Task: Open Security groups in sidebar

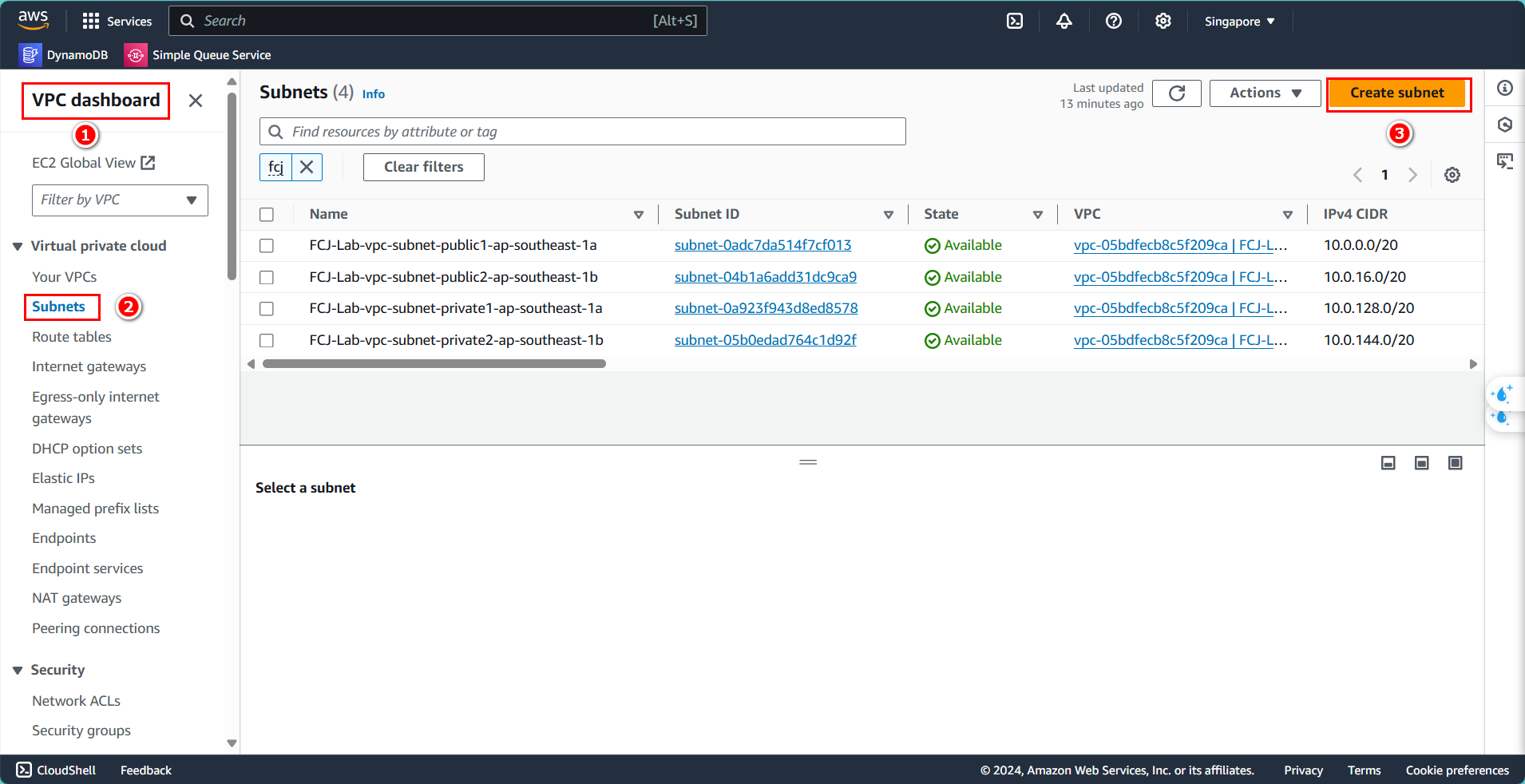Action: tap(81, 731)
